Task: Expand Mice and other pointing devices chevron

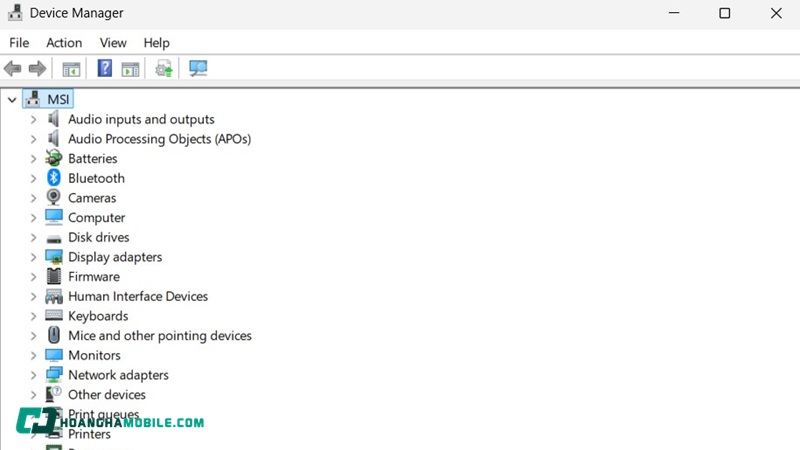Action: 33,336
